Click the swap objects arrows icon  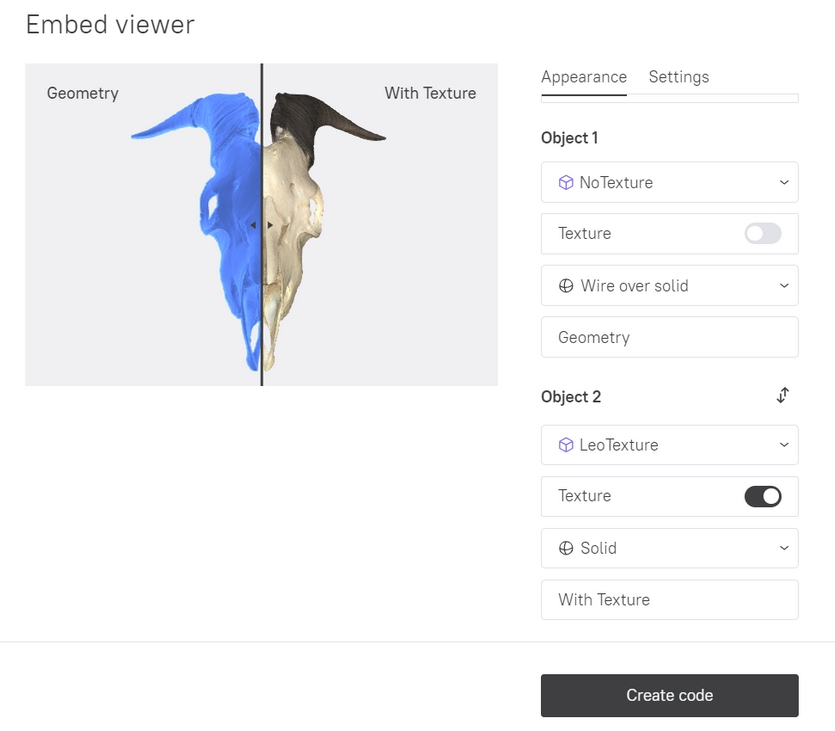(x=782, y=396)
